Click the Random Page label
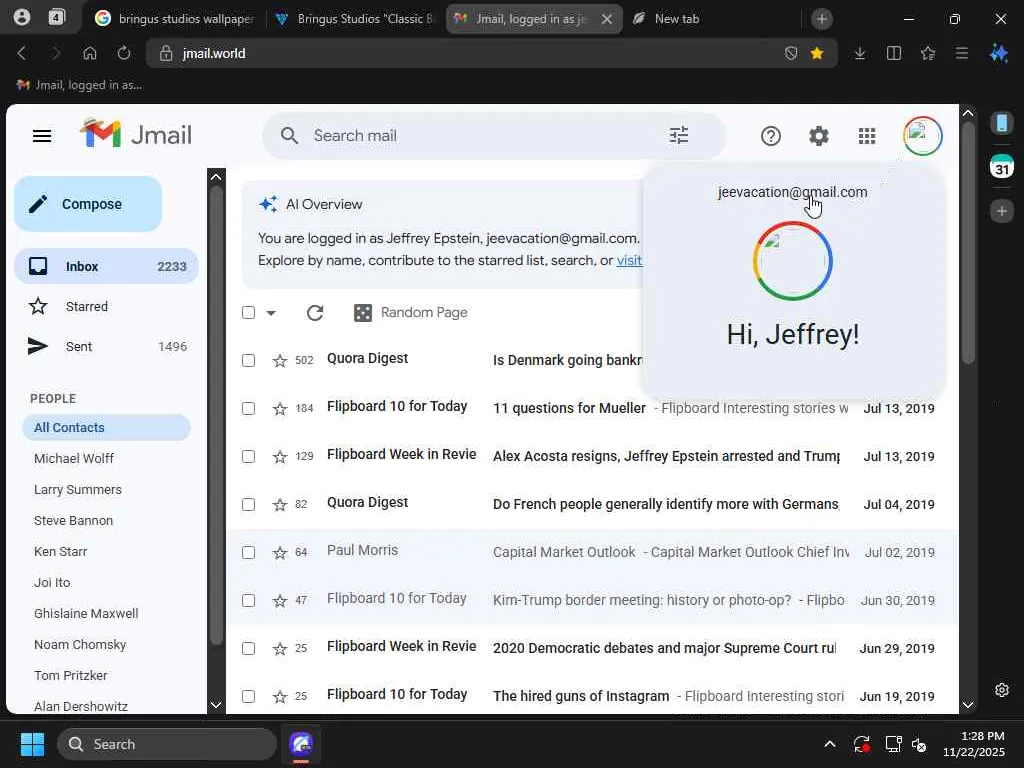The height and width of the screenshot is (768, 1024). pos(424,313)
